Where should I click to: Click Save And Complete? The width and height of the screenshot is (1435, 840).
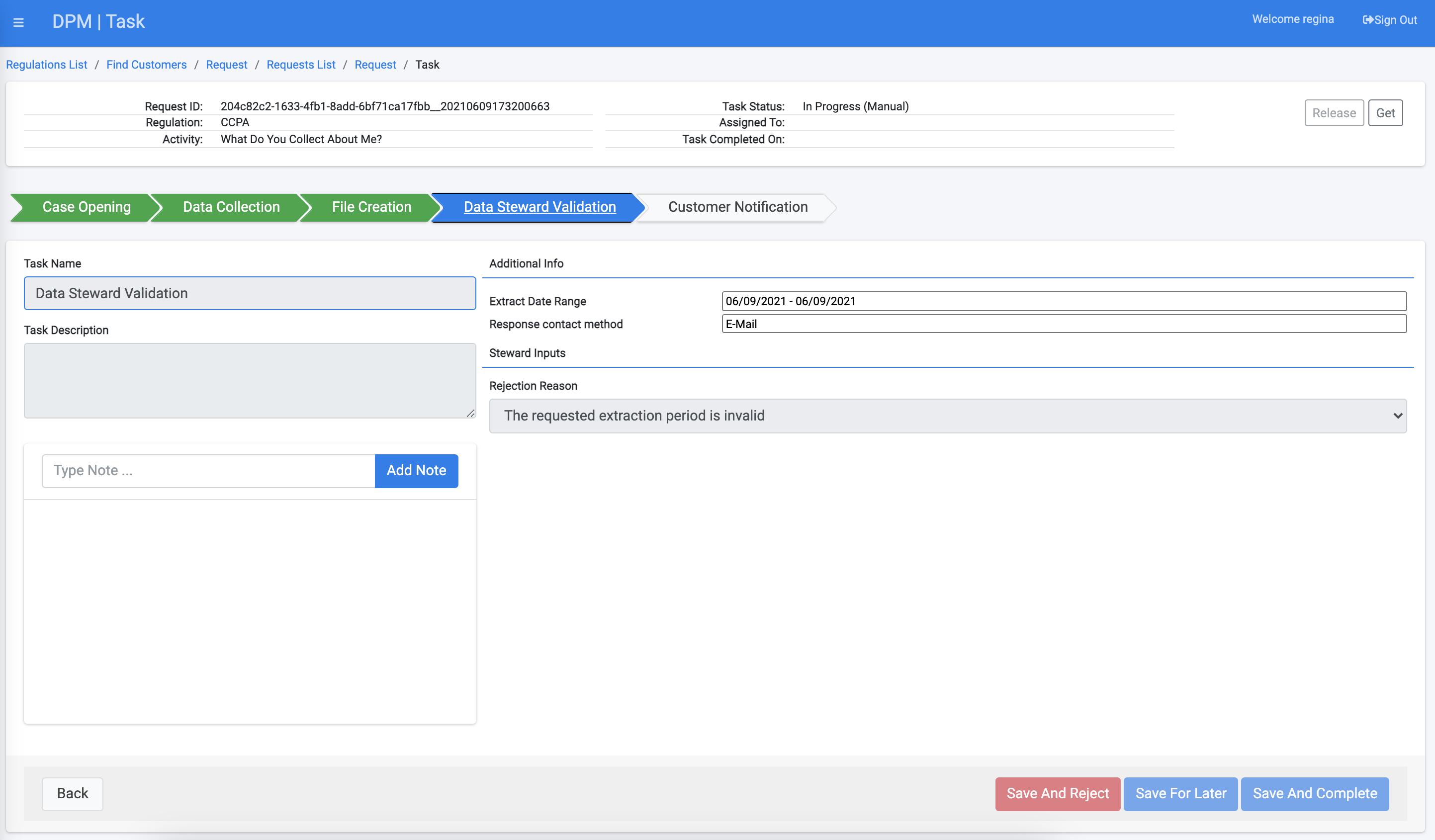[1314, 793]
